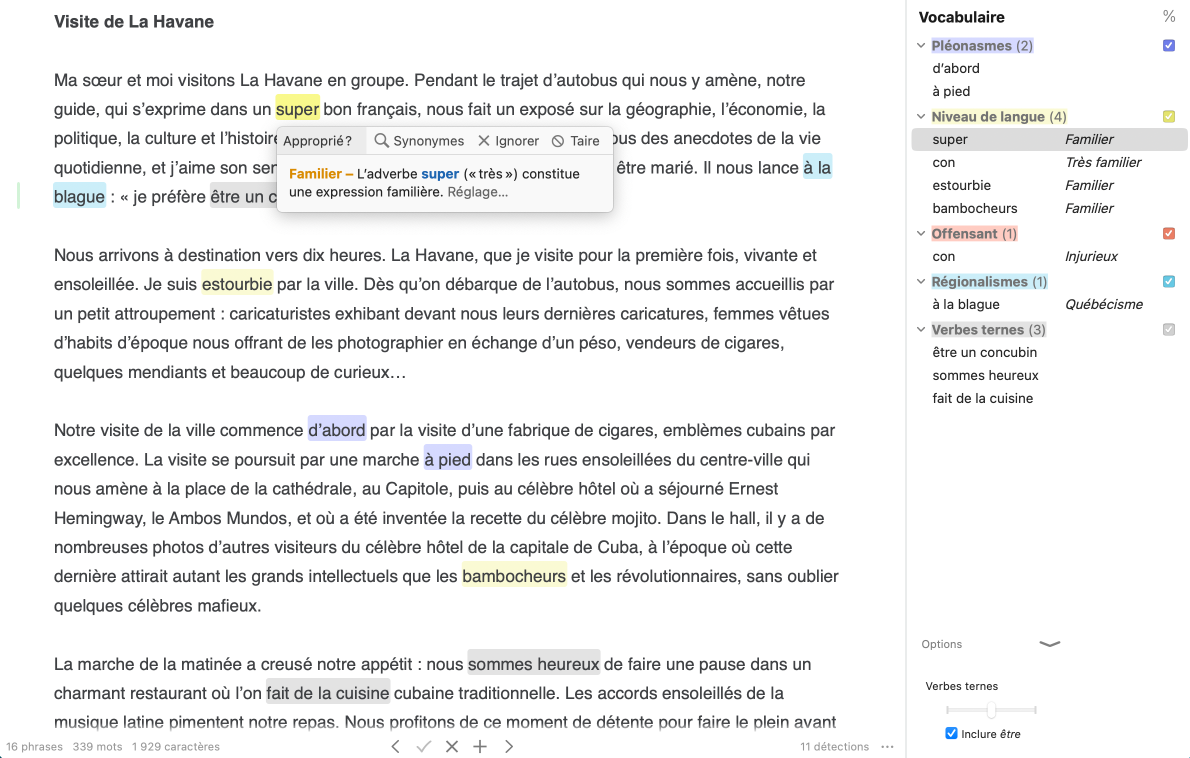Click highlighted à pied in text
1190x758 pixels.
click(x=448, y=459)
